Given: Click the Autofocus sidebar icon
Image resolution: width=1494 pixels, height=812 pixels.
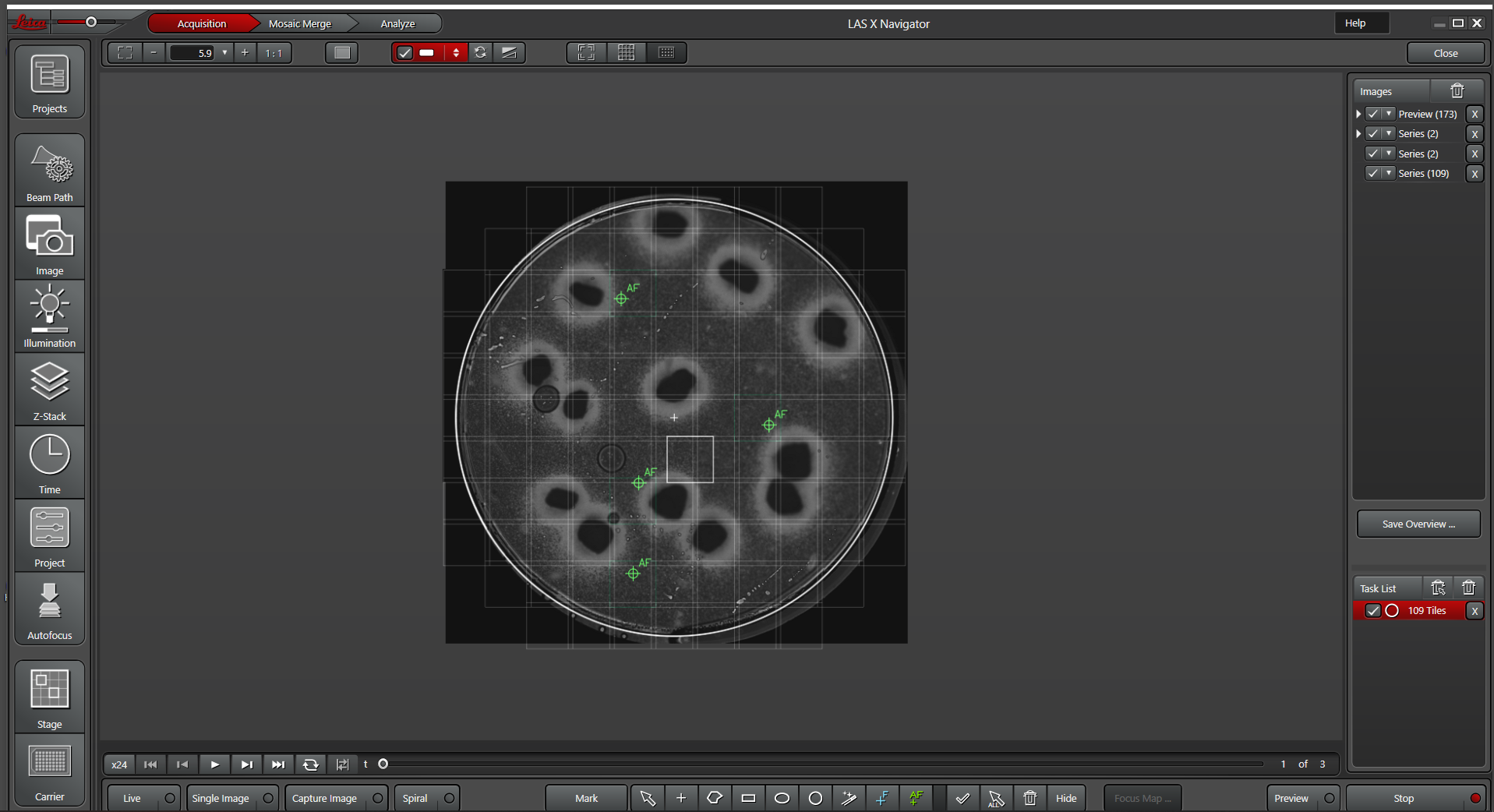Looking at the screenshot, I should coord(49,609).
